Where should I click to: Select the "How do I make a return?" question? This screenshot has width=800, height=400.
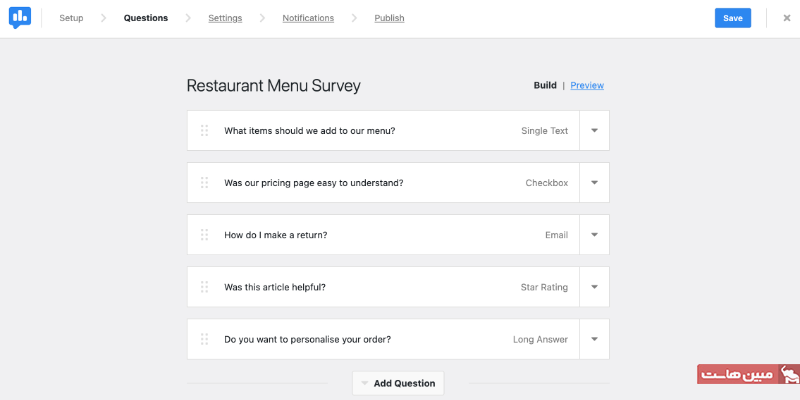tap(276, 235)
